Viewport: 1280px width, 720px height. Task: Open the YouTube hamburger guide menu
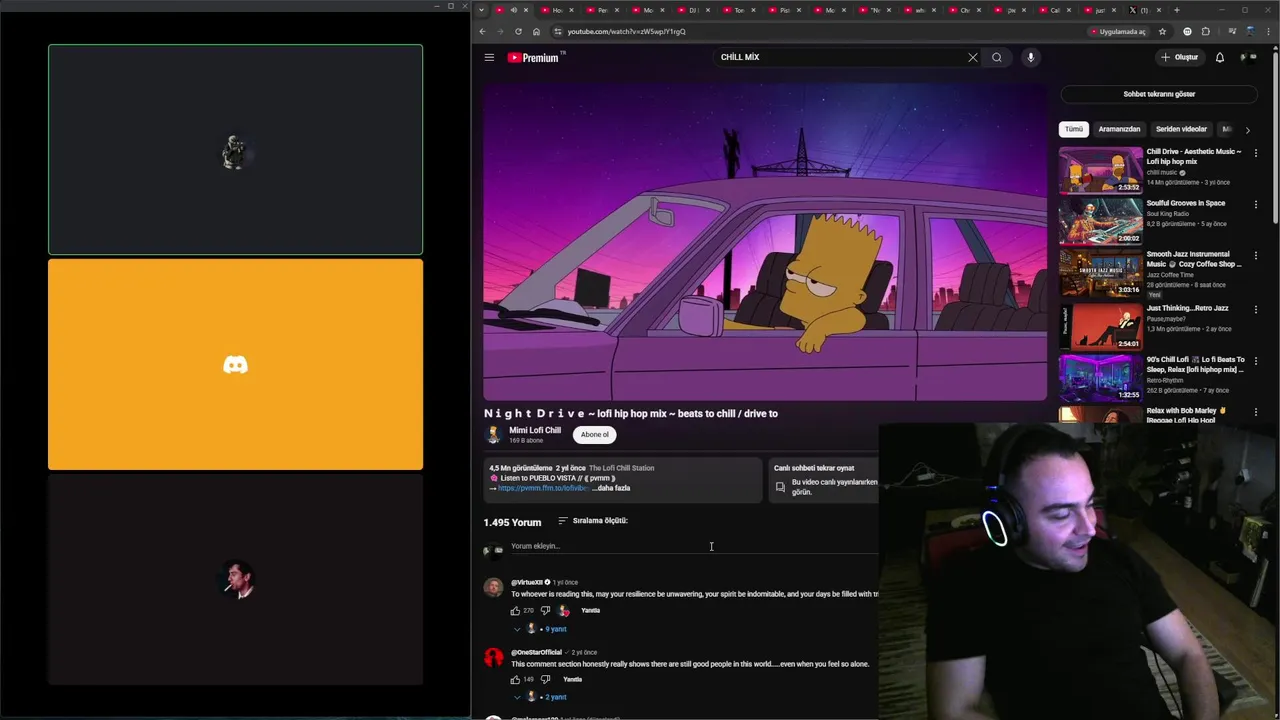(x=489, y=57)
